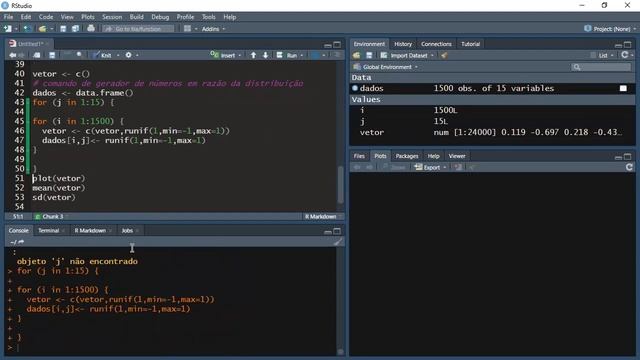Go back to previous source location
640x360 pixels.
12,55
